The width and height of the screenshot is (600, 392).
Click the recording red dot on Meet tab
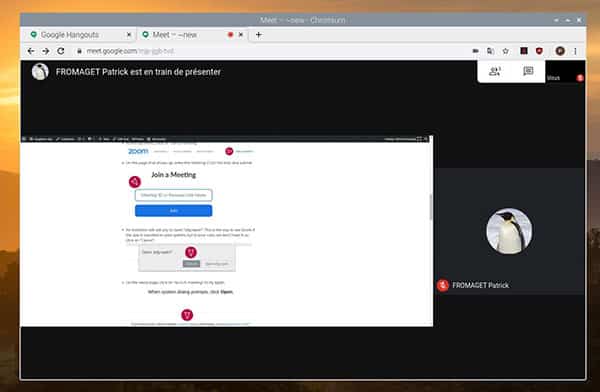point(230,35)
